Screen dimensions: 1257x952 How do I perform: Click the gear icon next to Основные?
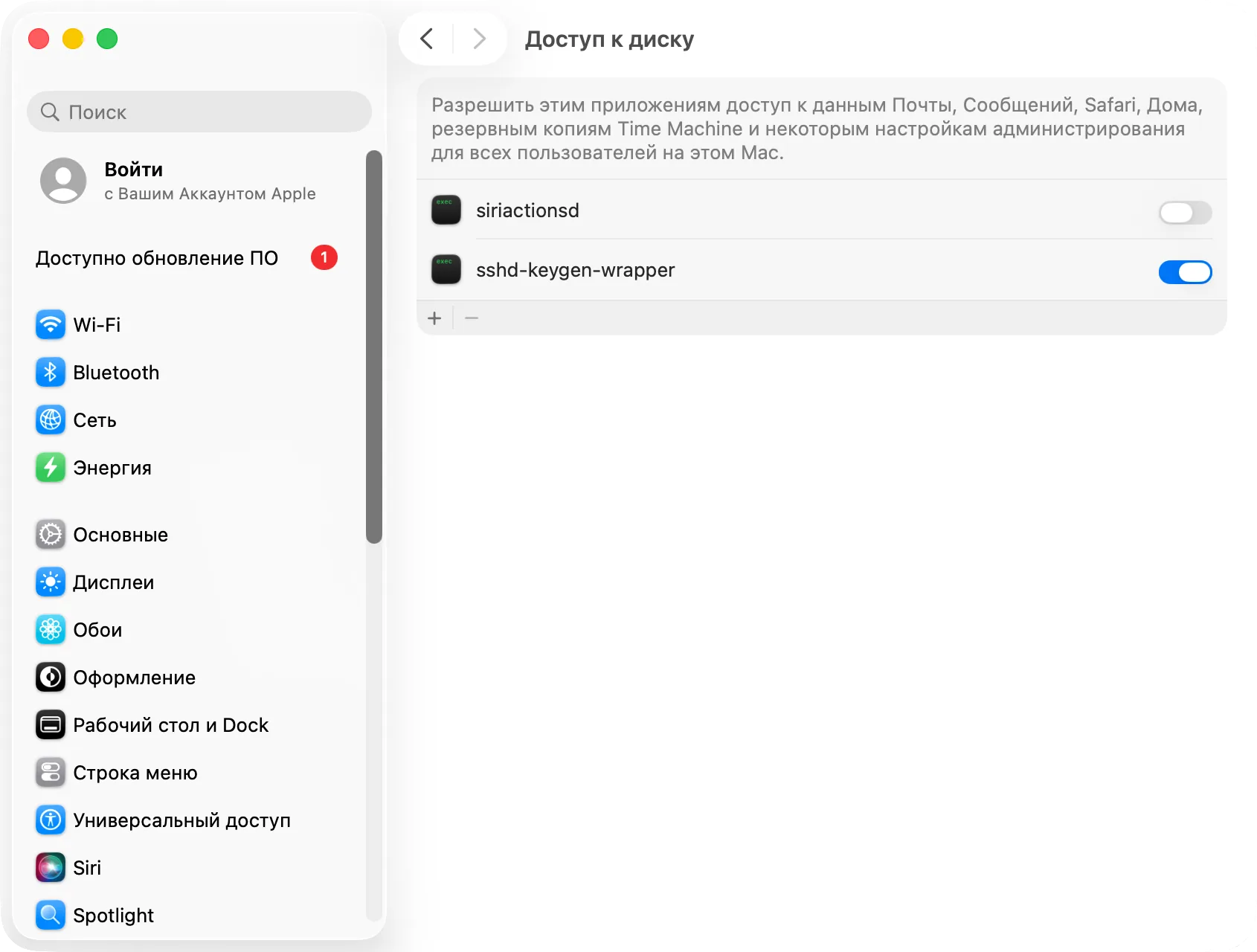click(x=51, y=534)
